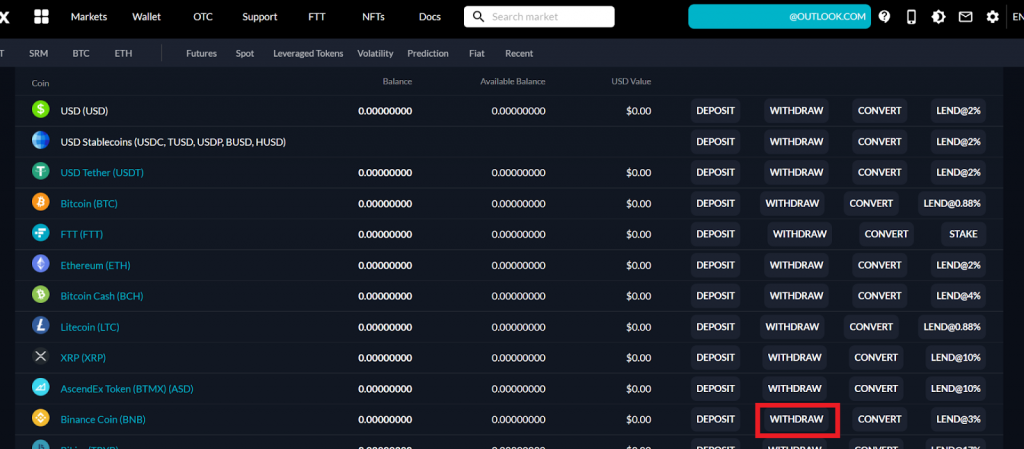Screen dimensions: 1024x449
Task: Click CONVERT in the USD Tether row
Action: (880, 172)
